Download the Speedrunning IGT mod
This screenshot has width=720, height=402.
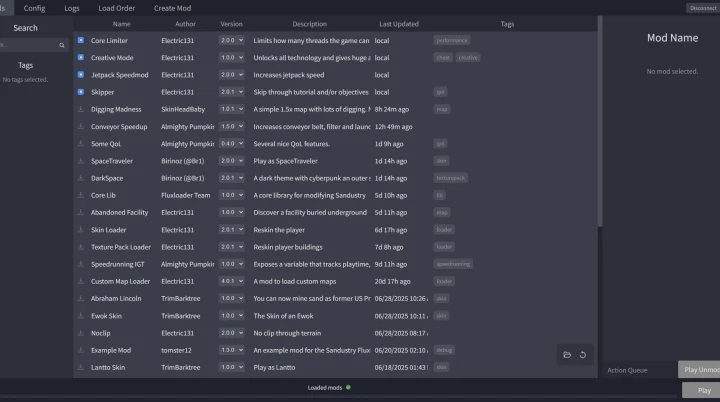(x=81, y=264)
